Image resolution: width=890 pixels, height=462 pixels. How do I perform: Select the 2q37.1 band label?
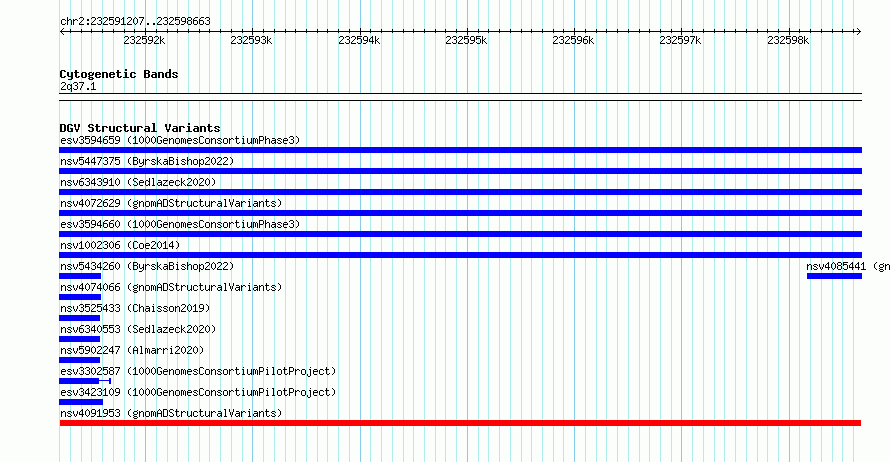(78, 86)
